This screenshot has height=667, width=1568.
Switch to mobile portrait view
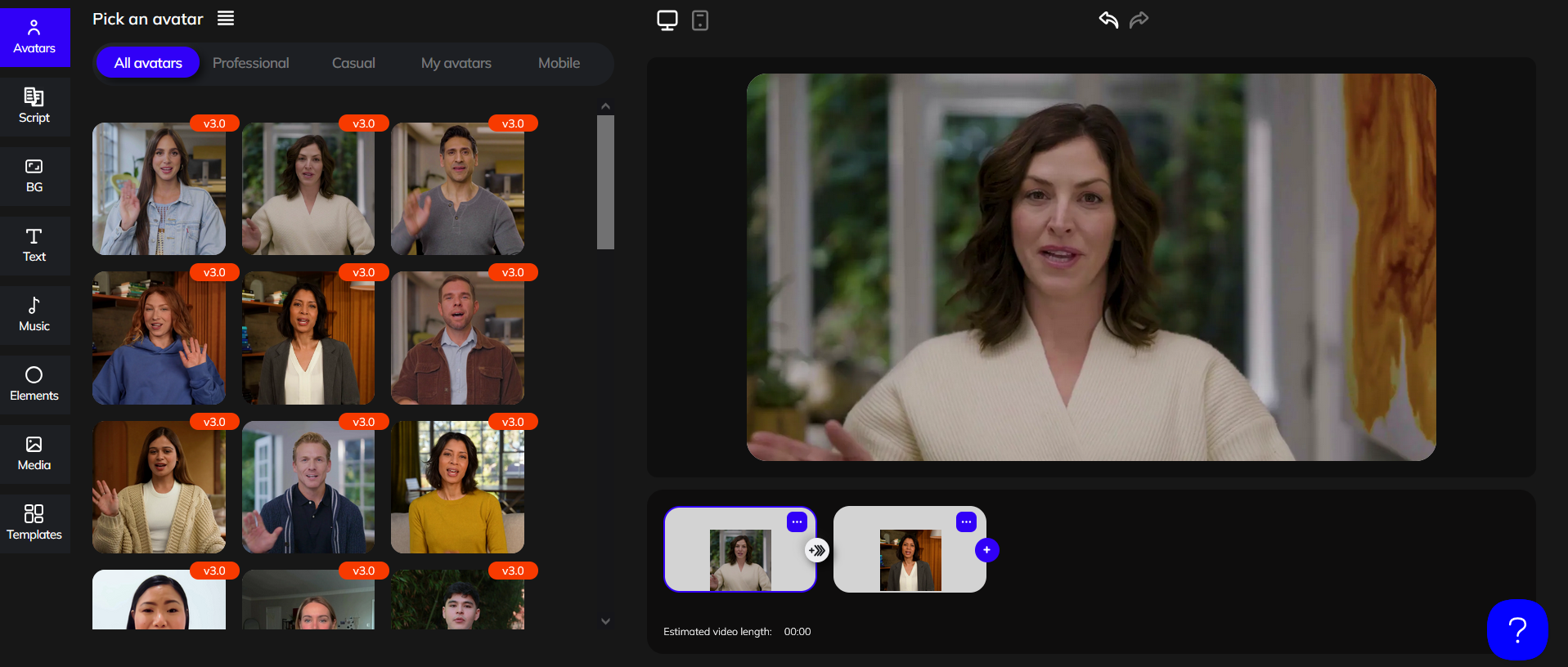tap(700, 20)
